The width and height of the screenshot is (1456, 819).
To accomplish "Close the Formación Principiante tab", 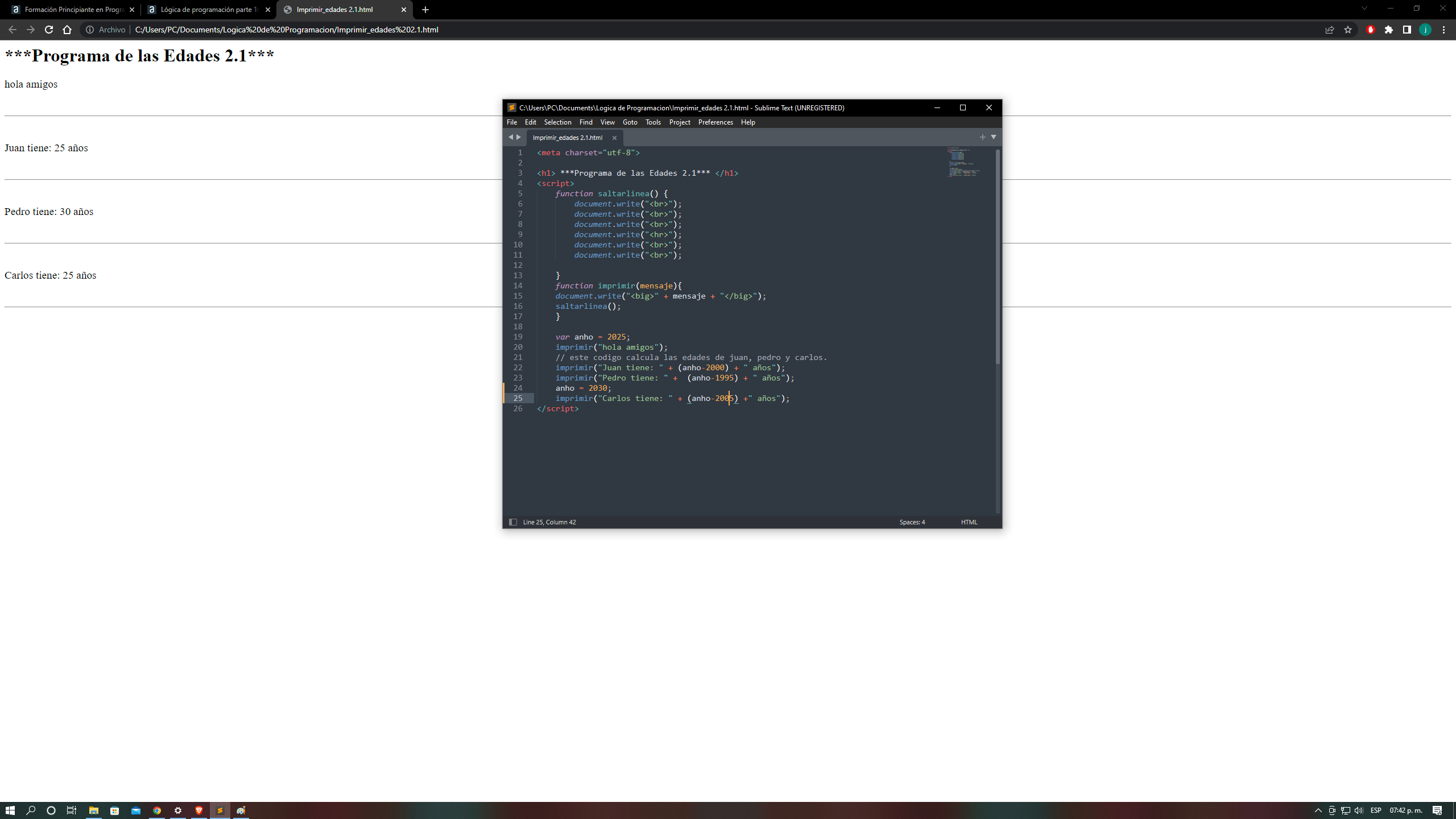I will [x=132, y=10].
